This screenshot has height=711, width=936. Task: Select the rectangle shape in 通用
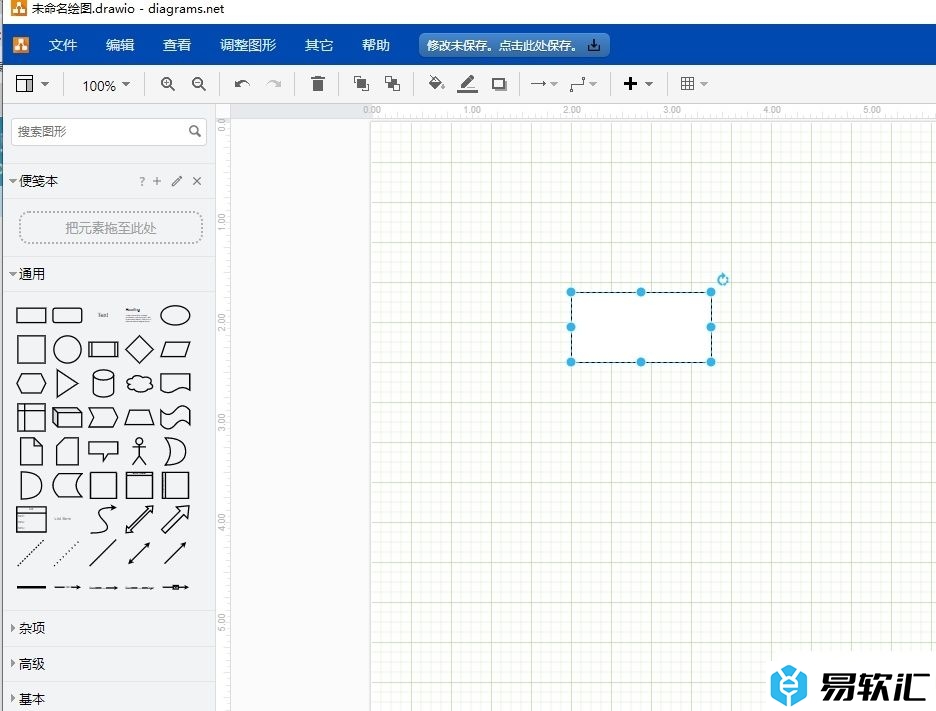31,315
